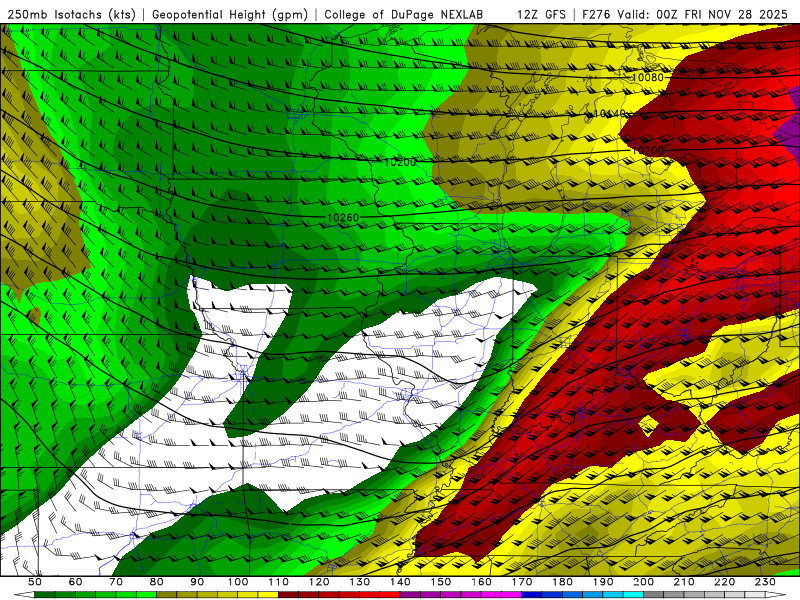
Task: Click the 140 knot colorbar tick label
Action: (400, 582)
